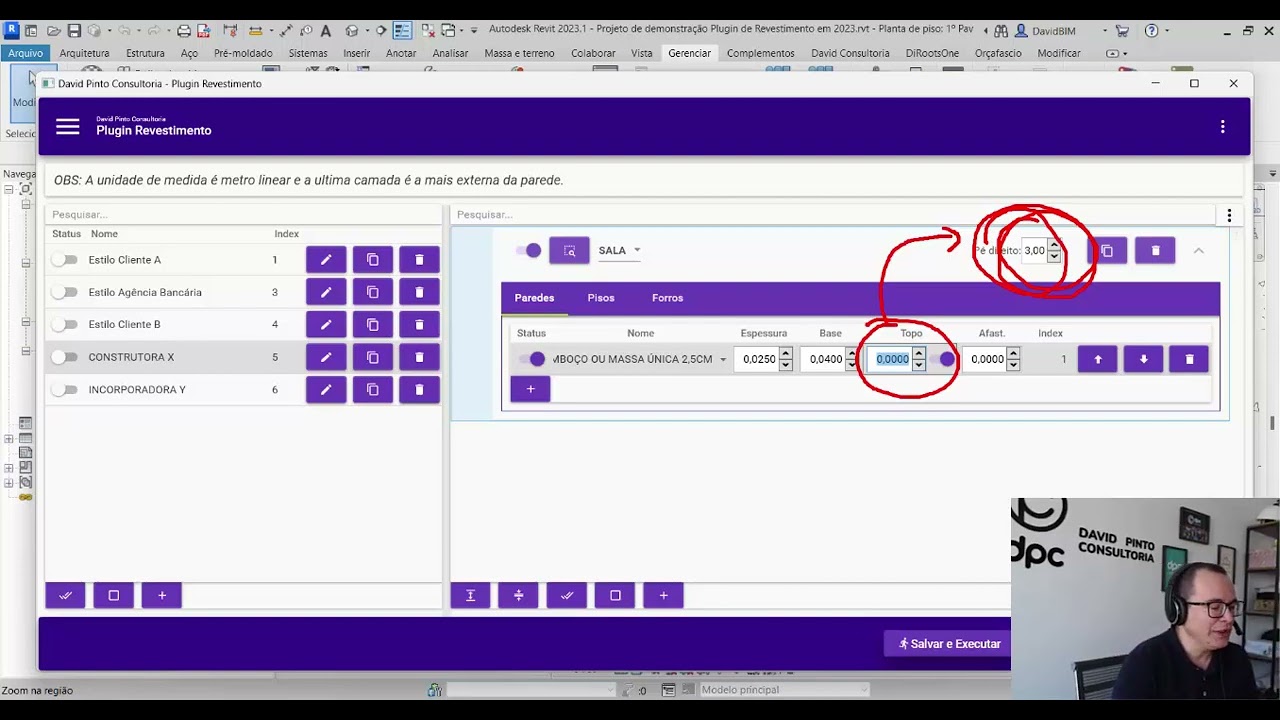Duplicate the Estilo Agência Bancária style
The image size is (1280, 720).
(373, 292)
